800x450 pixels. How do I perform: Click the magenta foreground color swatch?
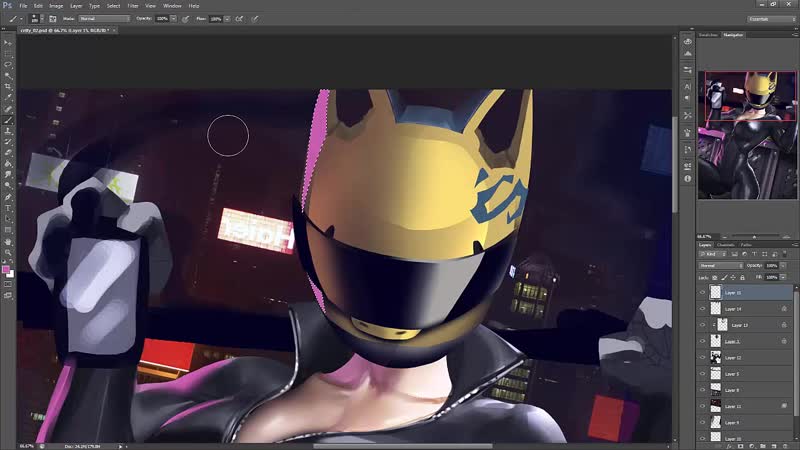point(6,269)
